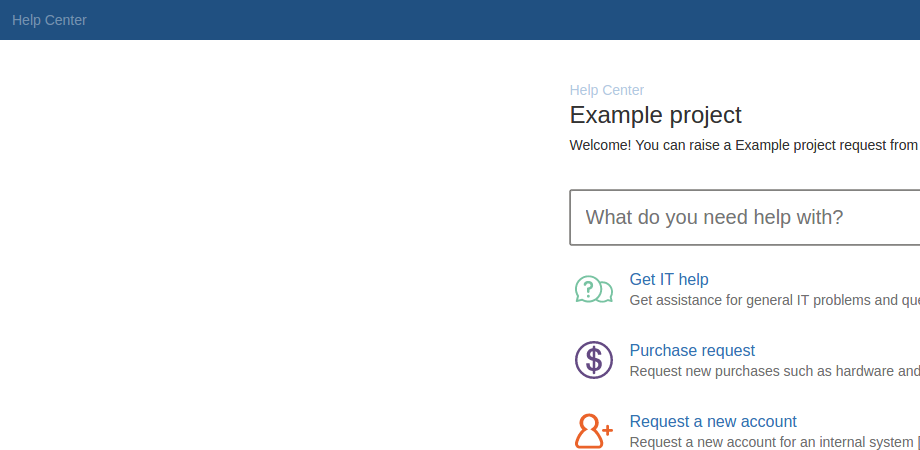Open the Get IT help request
This screenshot has height=450, width=920.
669,279
